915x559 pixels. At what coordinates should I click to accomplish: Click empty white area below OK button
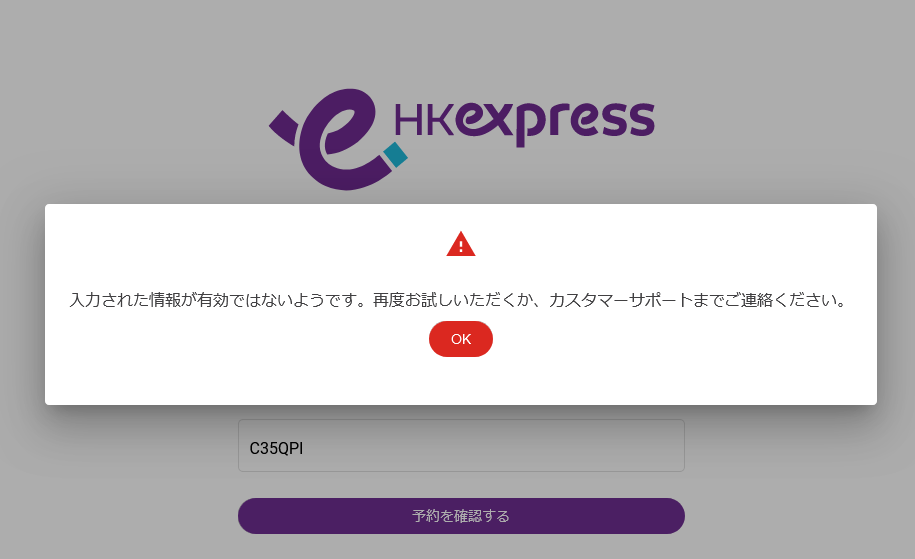point(460,380)
